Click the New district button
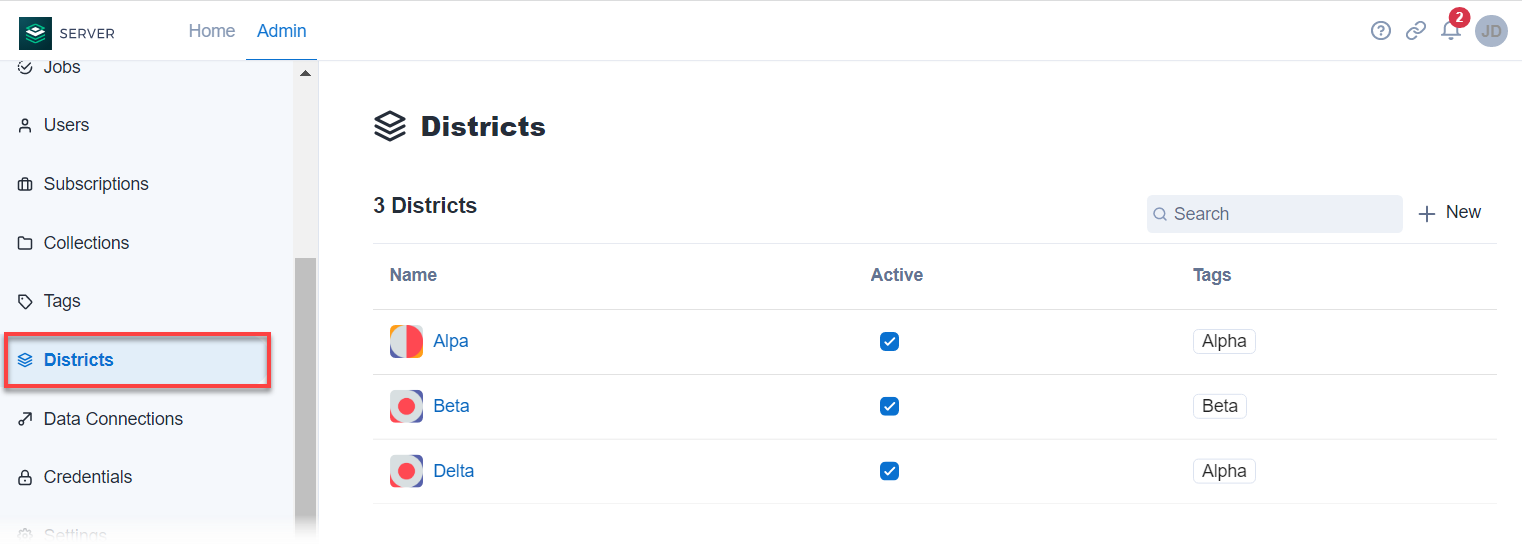1522x545 pixels. click(1450, 213)
